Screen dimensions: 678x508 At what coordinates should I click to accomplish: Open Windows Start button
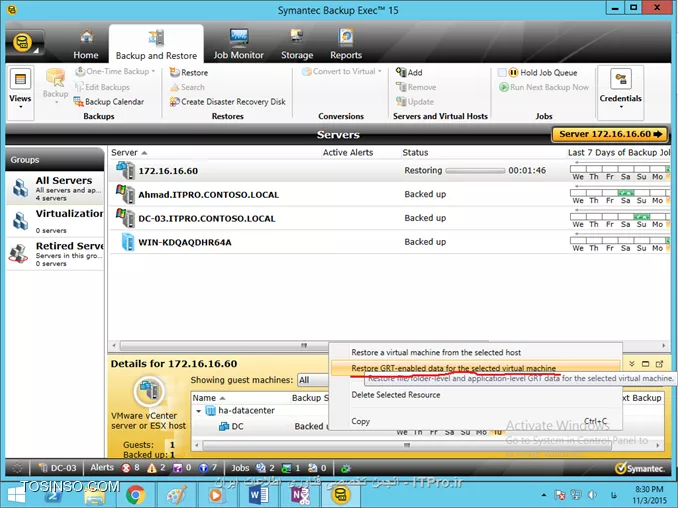pyautogui.click(x=16, y=495)
